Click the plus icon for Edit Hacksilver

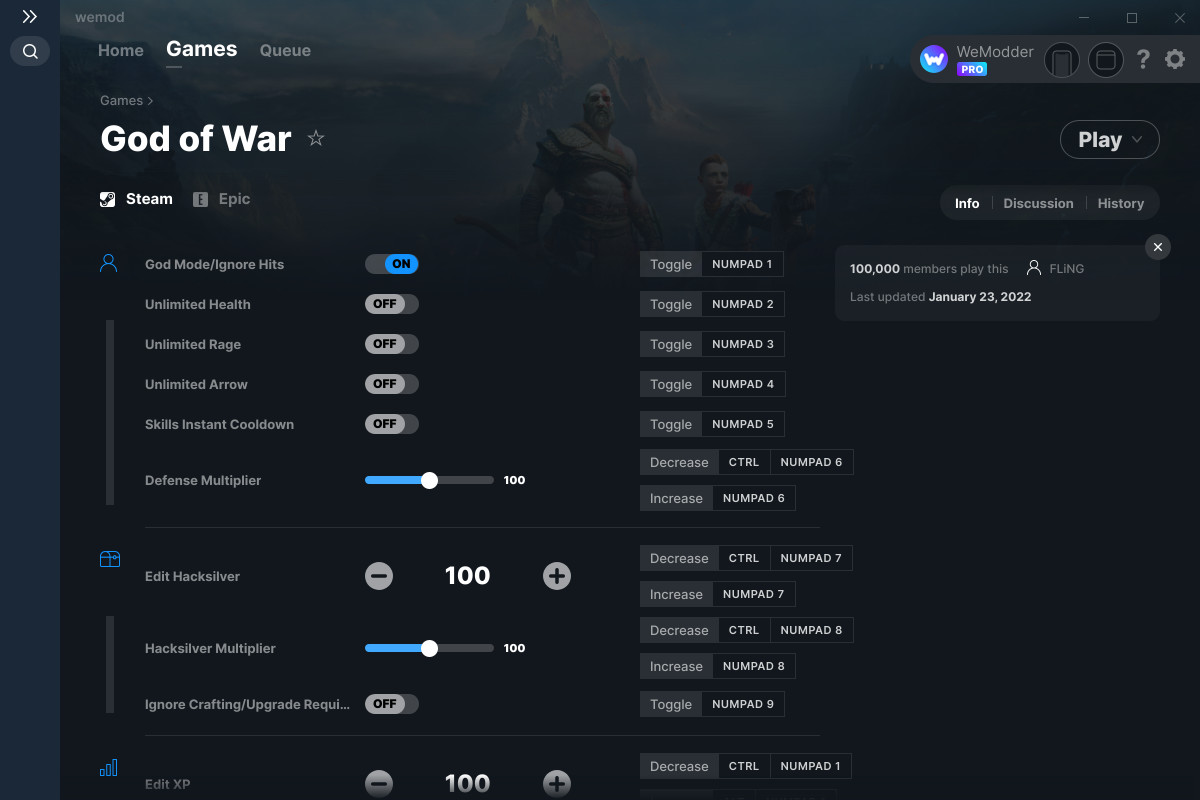tap(557, 576)
